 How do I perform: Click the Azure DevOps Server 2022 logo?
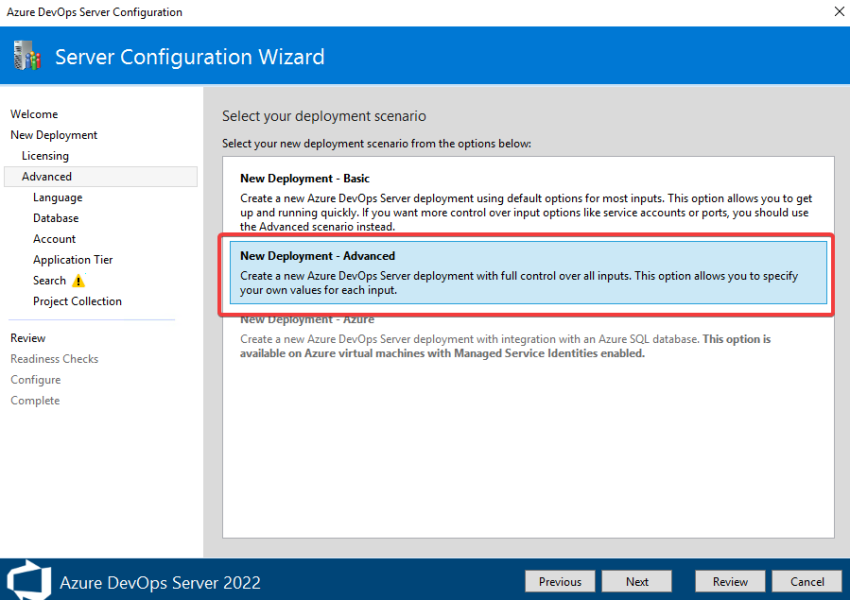28,580
